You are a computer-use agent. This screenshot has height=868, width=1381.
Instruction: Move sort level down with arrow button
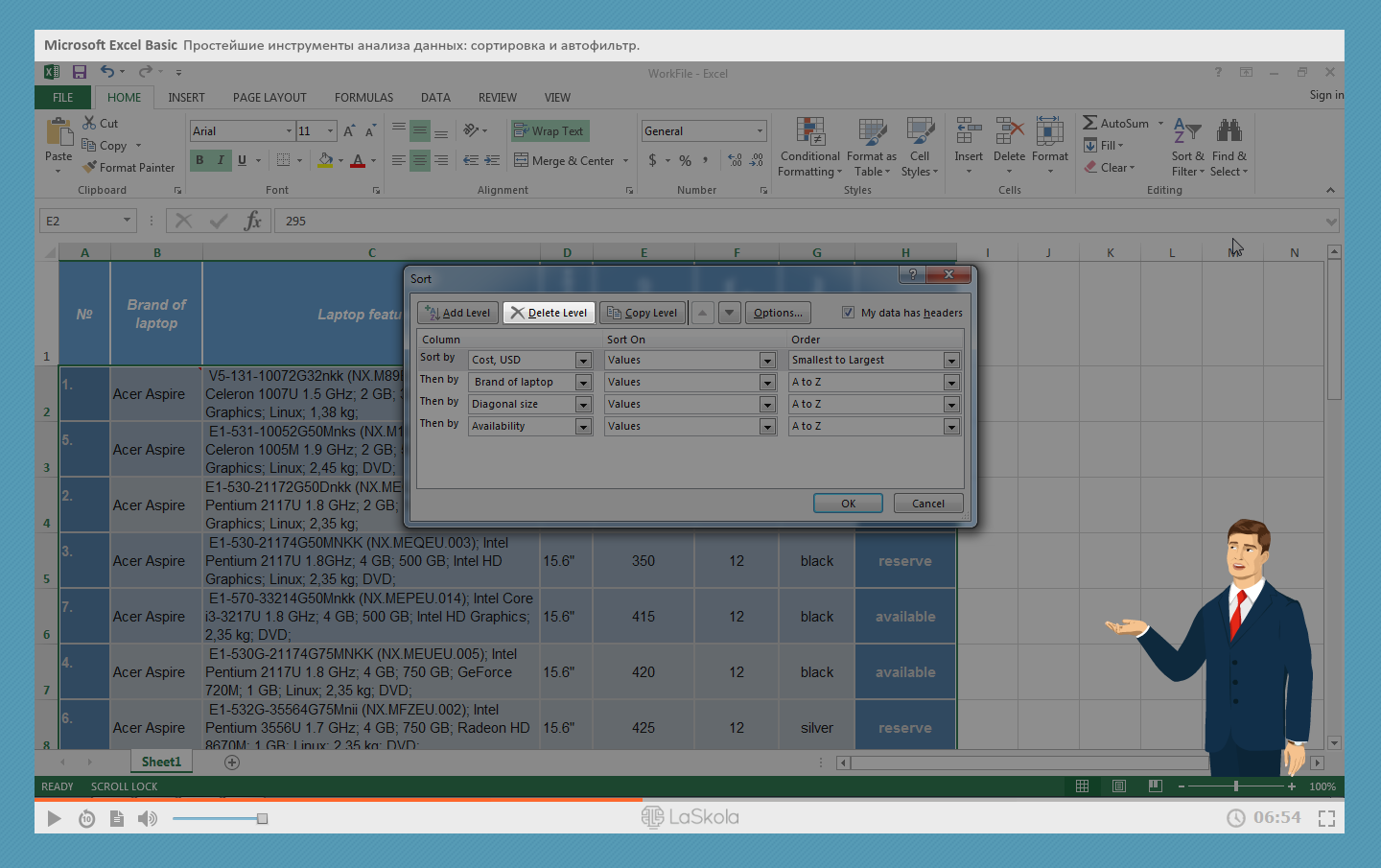click(730, 313)
